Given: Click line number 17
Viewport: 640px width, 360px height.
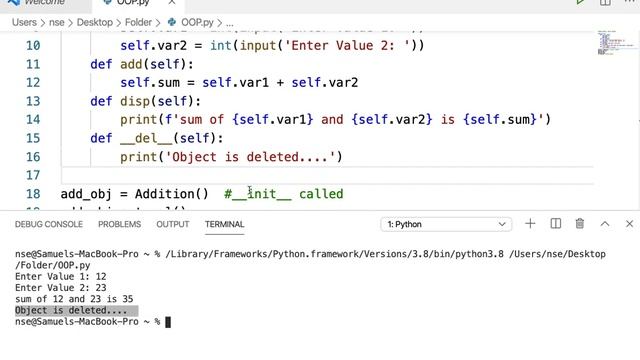Looking at the screenshot, I should (x=33, y=176).
